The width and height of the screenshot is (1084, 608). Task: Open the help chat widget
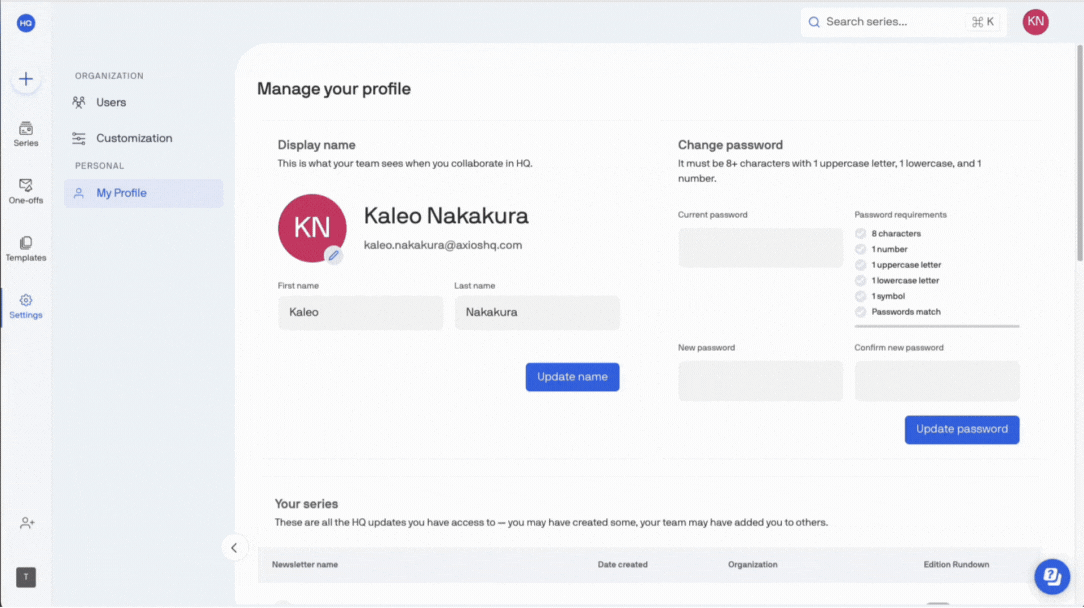coord(1052,576)
